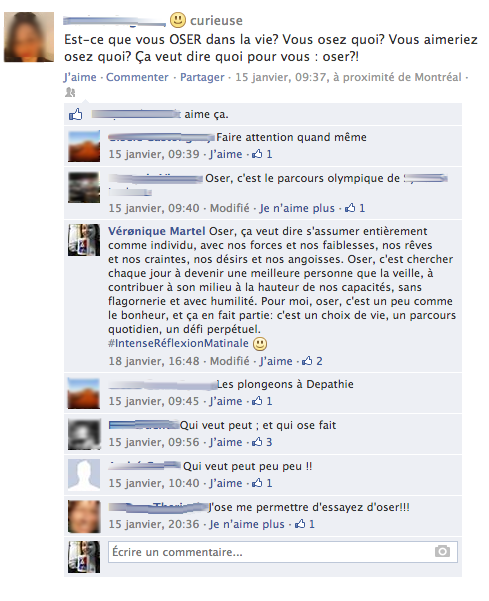Viewport: 489px width, 601px height.
Task: Toggle Je n'aime plus on 09:40 comment
Action: (x=297, y=208)
